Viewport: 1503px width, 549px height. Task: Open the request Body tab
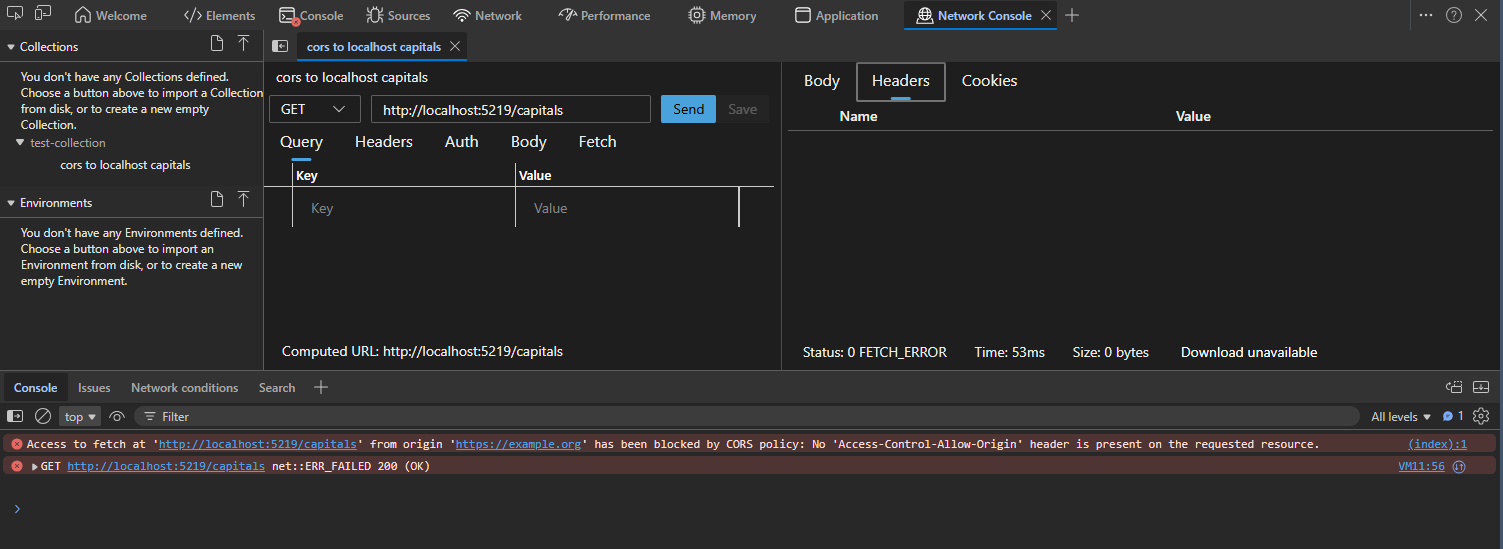click(x=528, y=142)
